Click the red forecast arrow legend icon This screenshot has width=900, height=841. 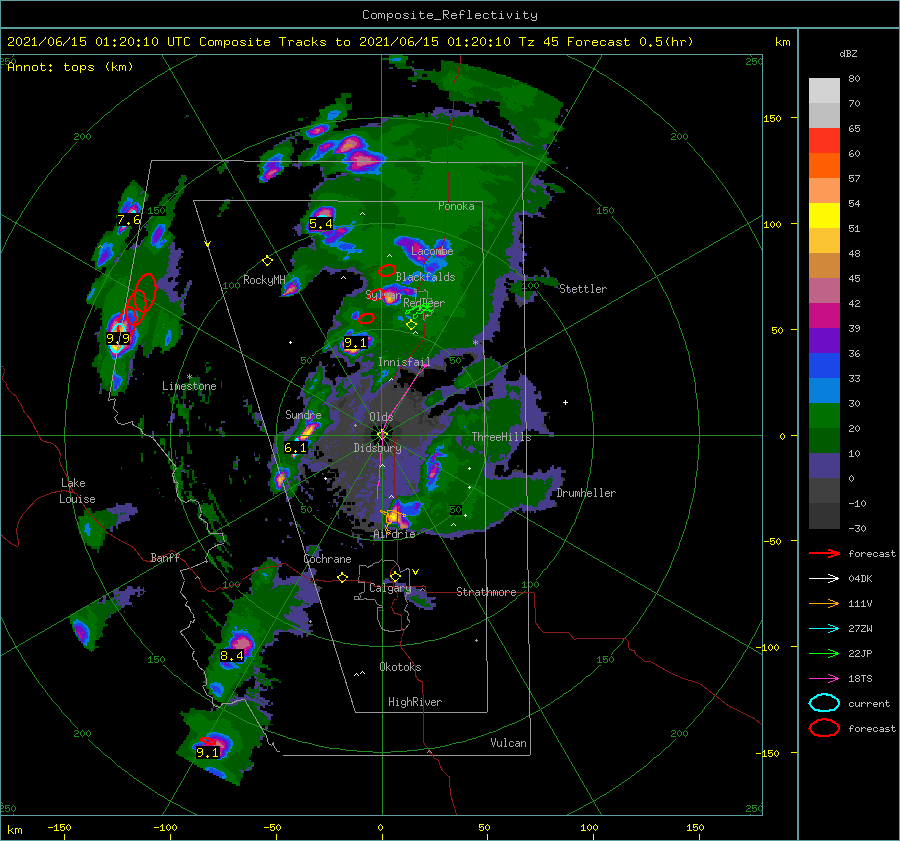click(824, 553)
